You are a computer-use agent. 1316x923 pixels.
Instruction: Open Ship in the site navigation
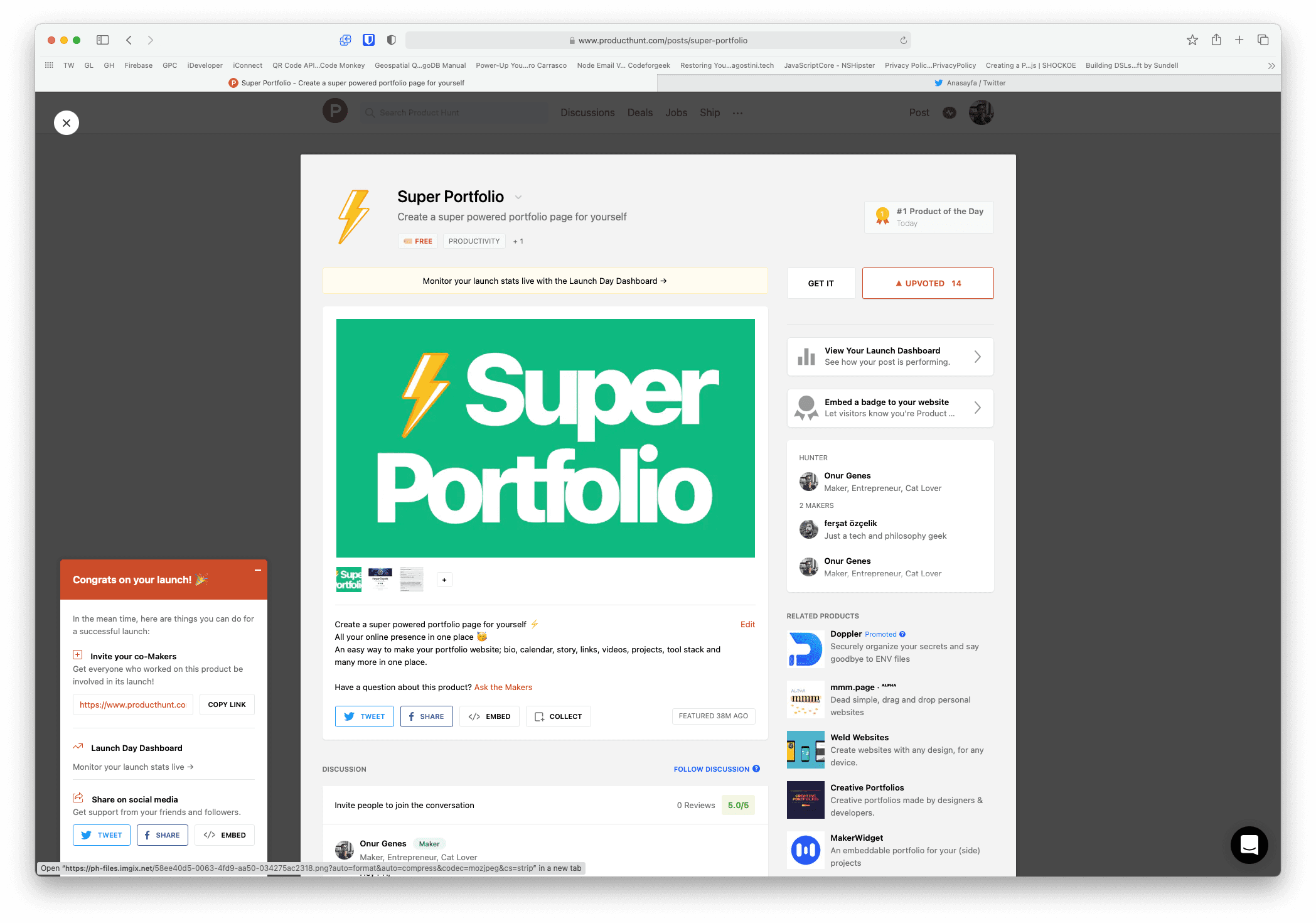(710, 112)
